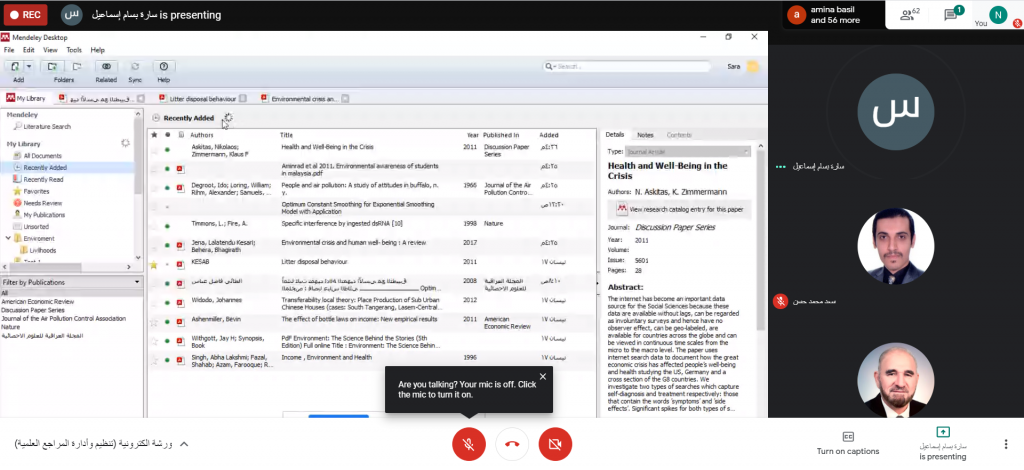Dismiss the mic is off tooltip
The height and width of the screenshot is (470, 1024).
(x=543, y=377)
